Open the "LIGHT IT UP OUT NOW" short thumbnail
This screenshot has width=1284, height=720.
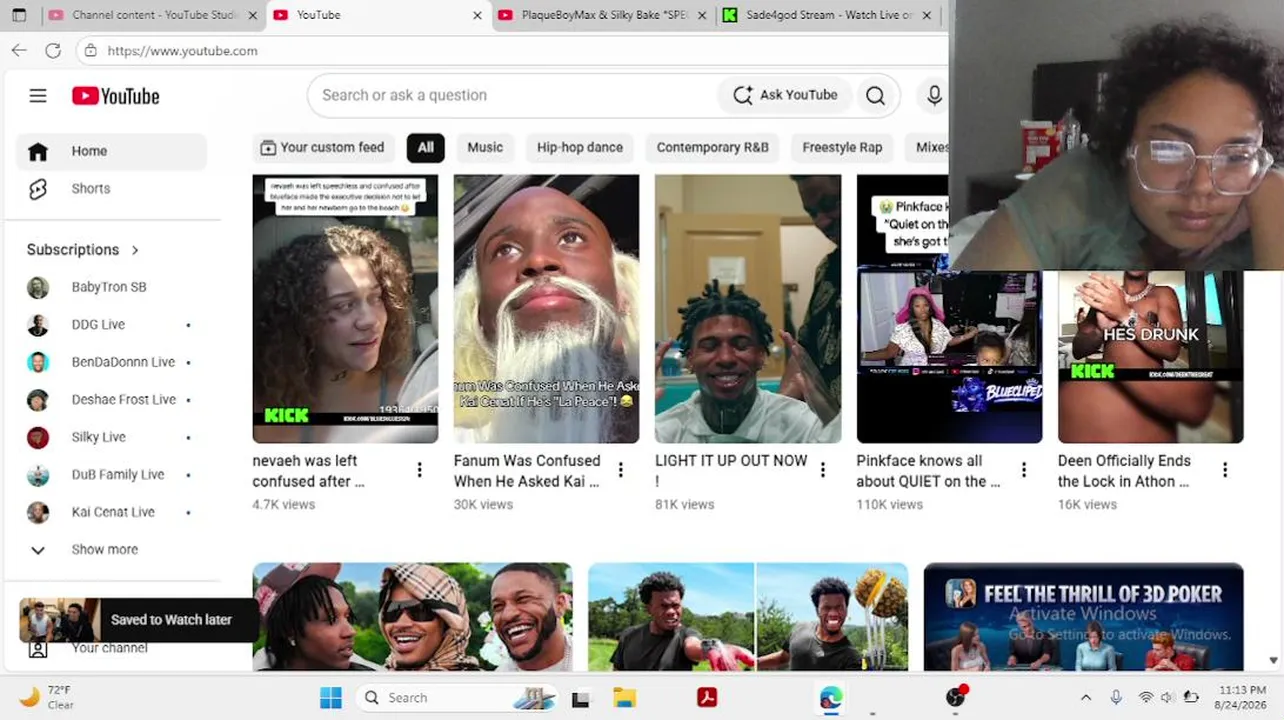click(x=748, y=309)
